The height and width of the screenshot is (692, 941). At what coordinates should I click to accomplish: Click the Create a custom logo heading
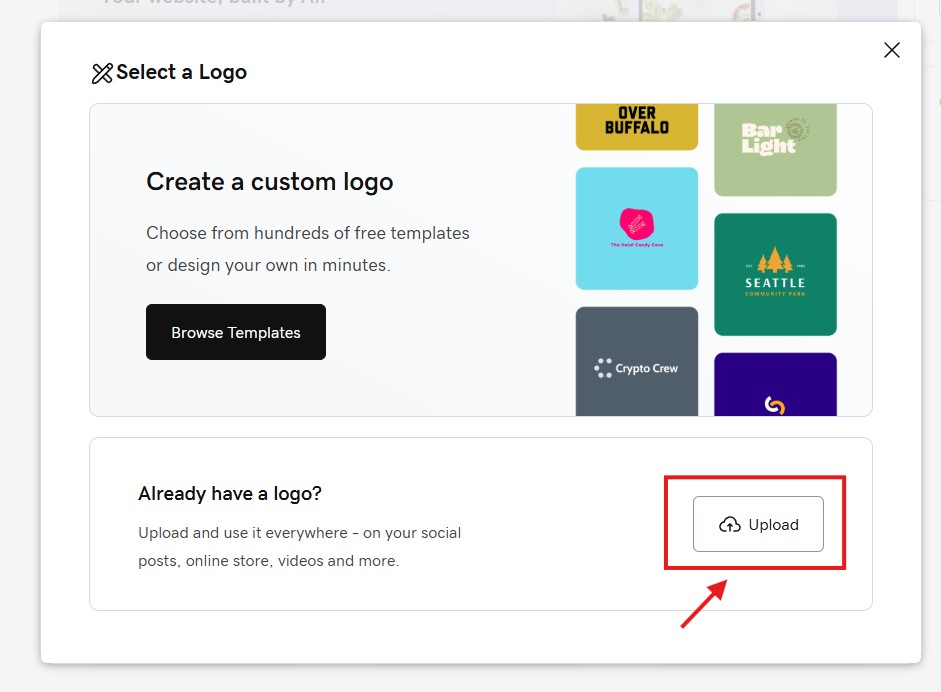click(x=270, y=182)
